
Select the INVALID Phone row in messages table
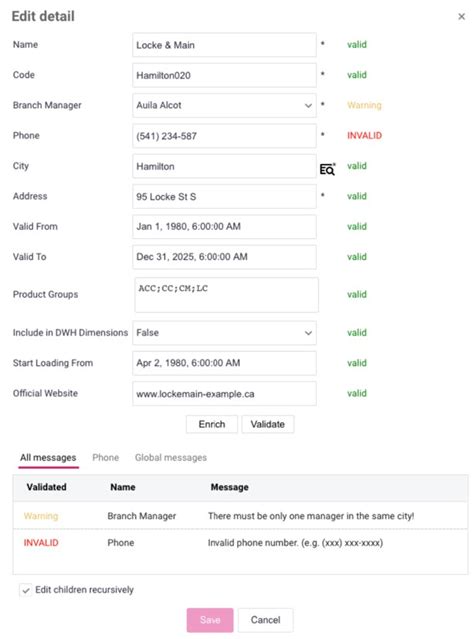240,543
